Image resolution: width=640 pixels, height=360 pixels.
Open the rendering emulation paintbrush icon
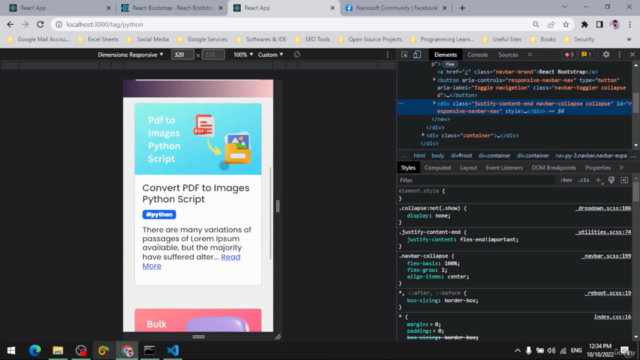611,180
